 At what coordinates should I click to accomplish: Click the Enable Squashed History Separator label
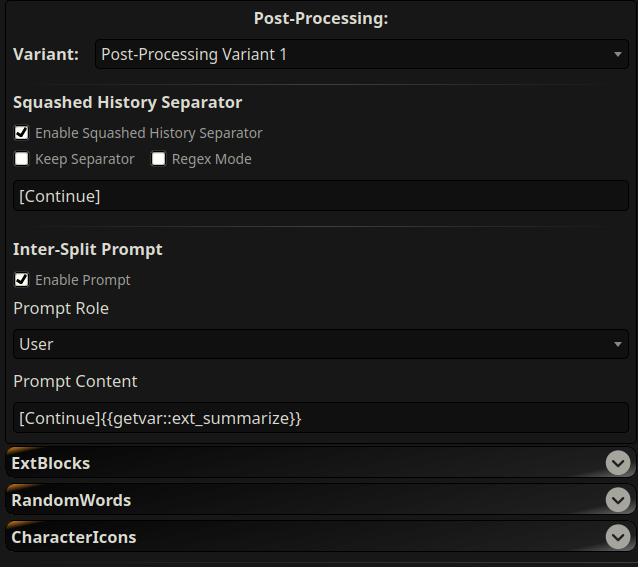click(x=149, y=133)
